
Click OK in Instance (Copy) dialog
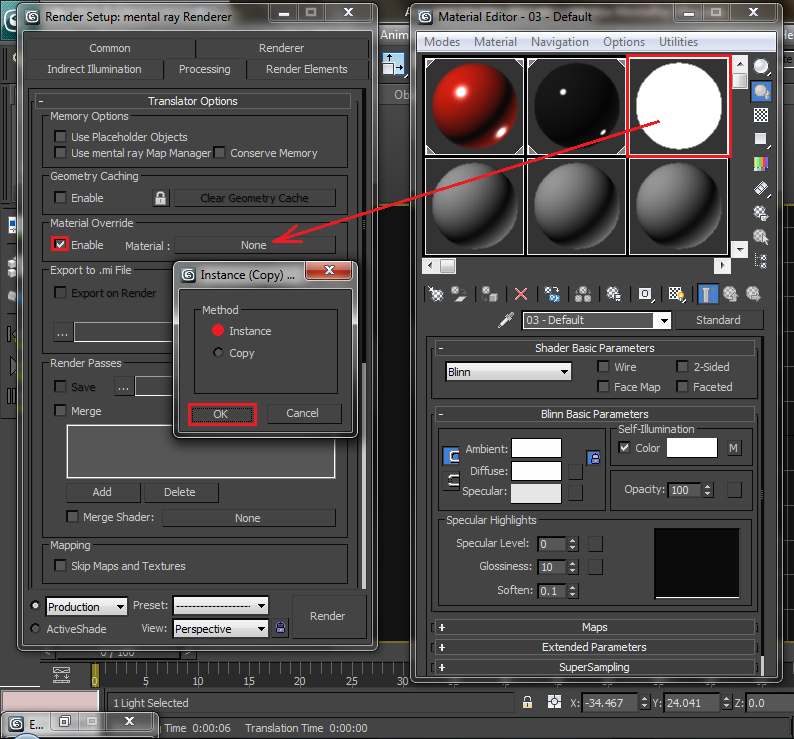[221, 414]
